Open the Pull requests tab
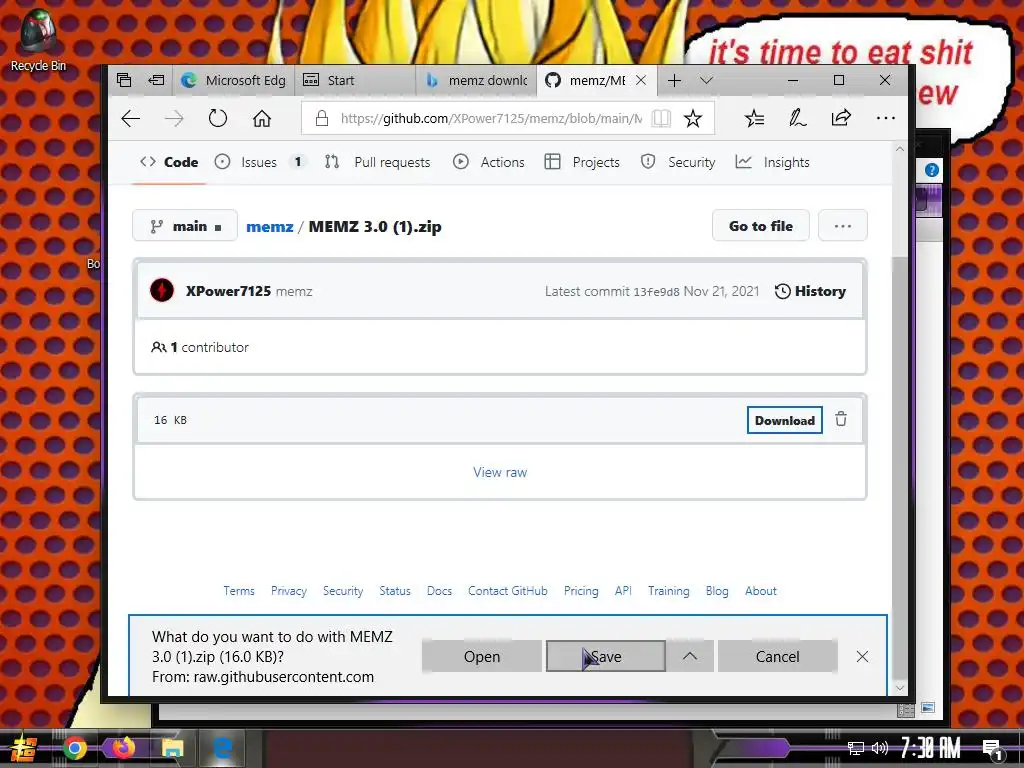Image resolution: width=1024 pixels, height=768 pixels. click(377, 162)
